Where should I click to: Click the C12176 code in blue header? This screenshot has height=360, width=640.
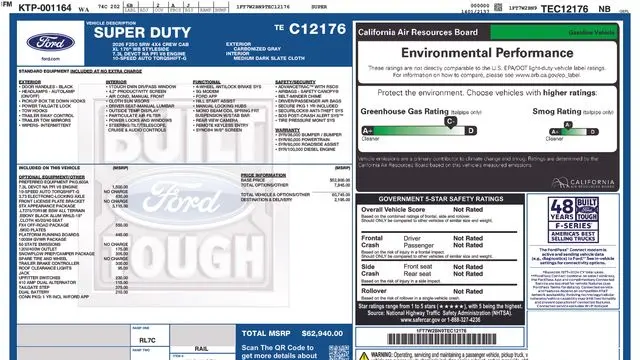317,29
